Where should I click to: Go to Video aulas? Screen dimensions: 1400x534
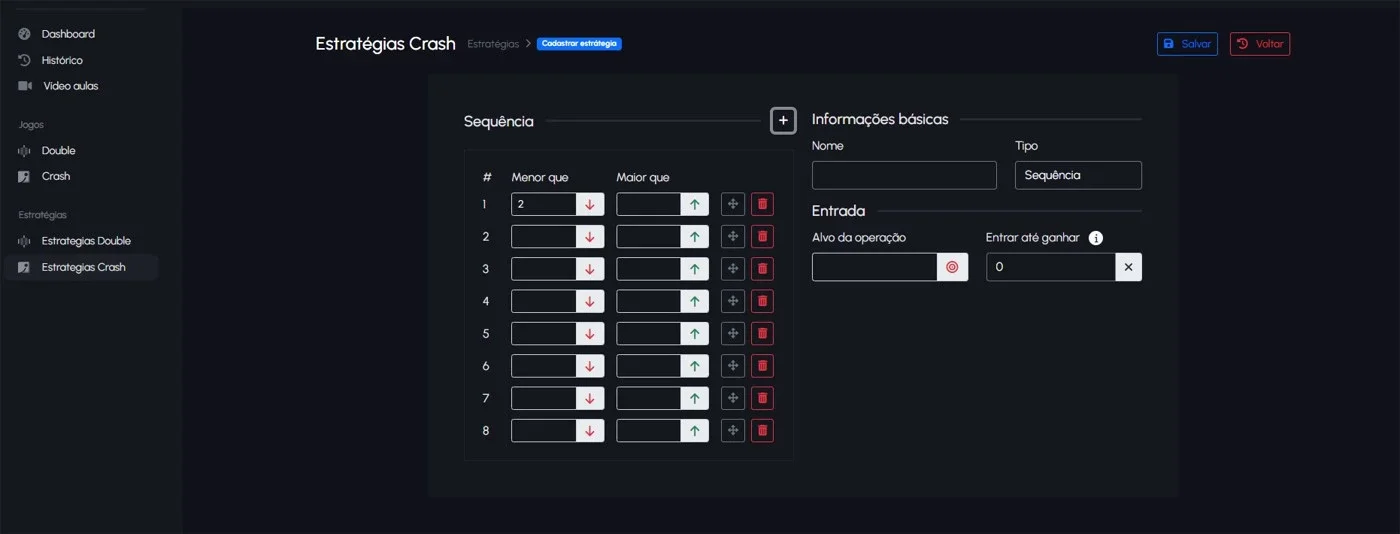click(70, 86)
